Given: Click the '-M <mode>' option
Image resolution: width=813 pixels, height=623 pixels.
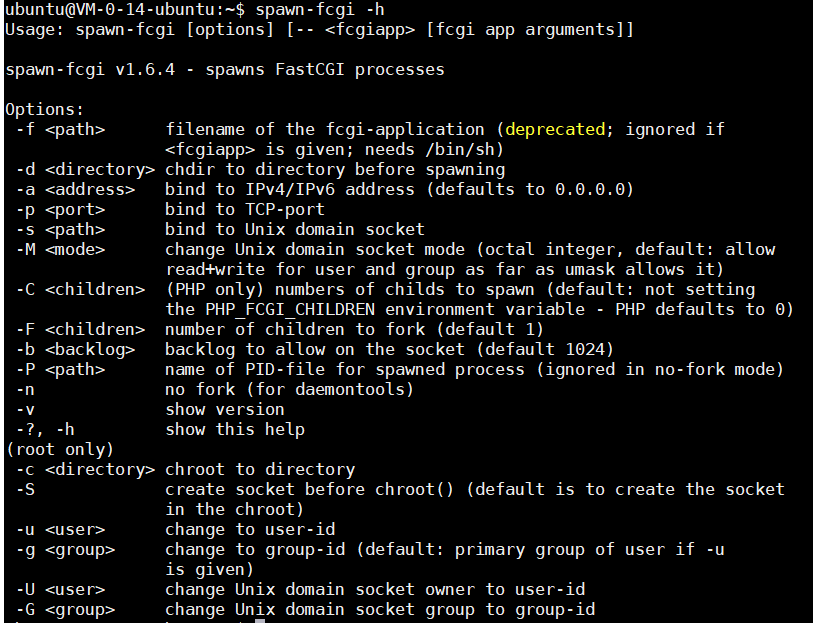Looking at the screenshot, I should [60, 249].
